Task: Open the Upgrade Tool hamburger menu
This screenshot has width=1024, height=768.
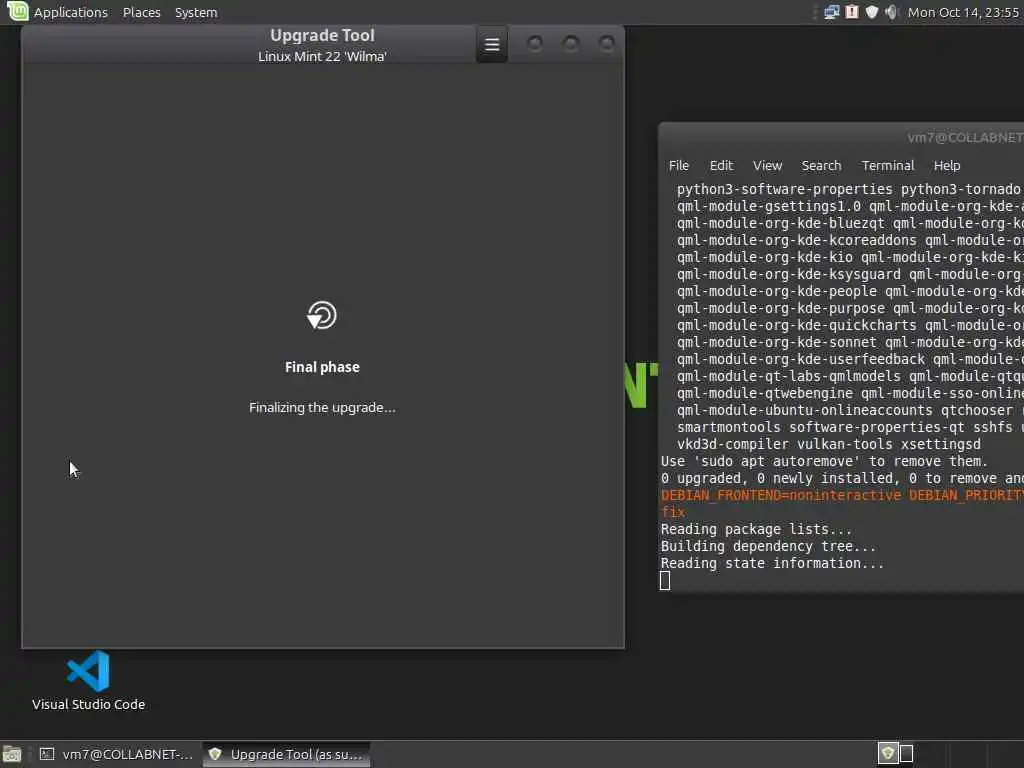Action: click(x=492, y=44)
